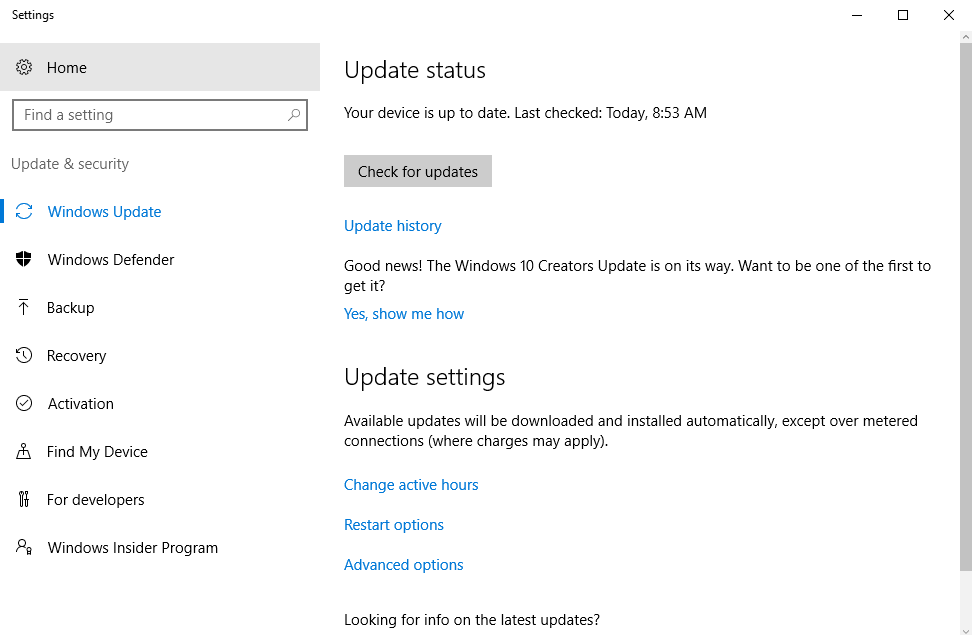Select Windows Insider Program in sidebar
The width and height of the screenshot is (972, 635).
(132, 548)
